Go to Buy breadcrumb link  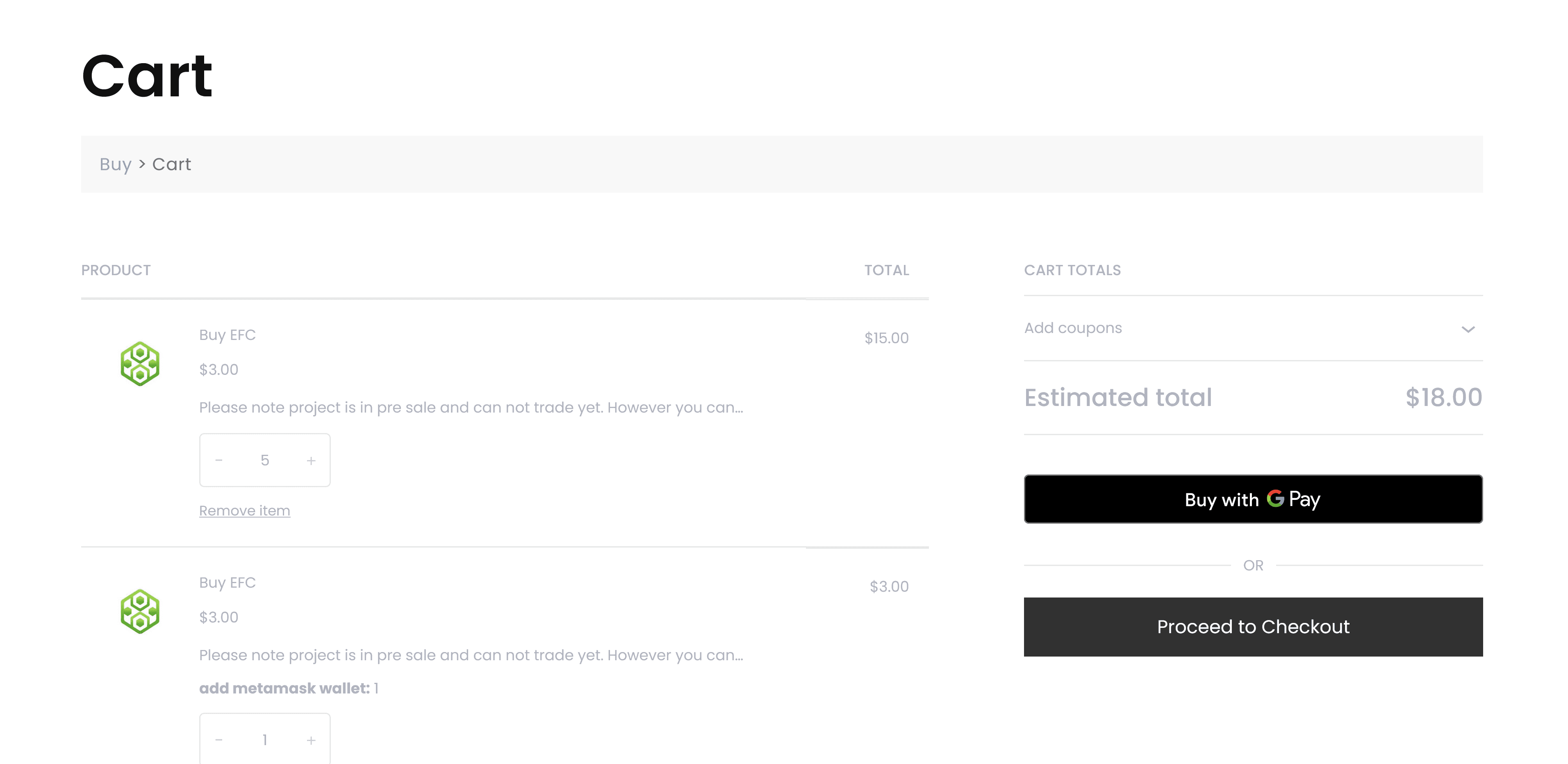116,164
